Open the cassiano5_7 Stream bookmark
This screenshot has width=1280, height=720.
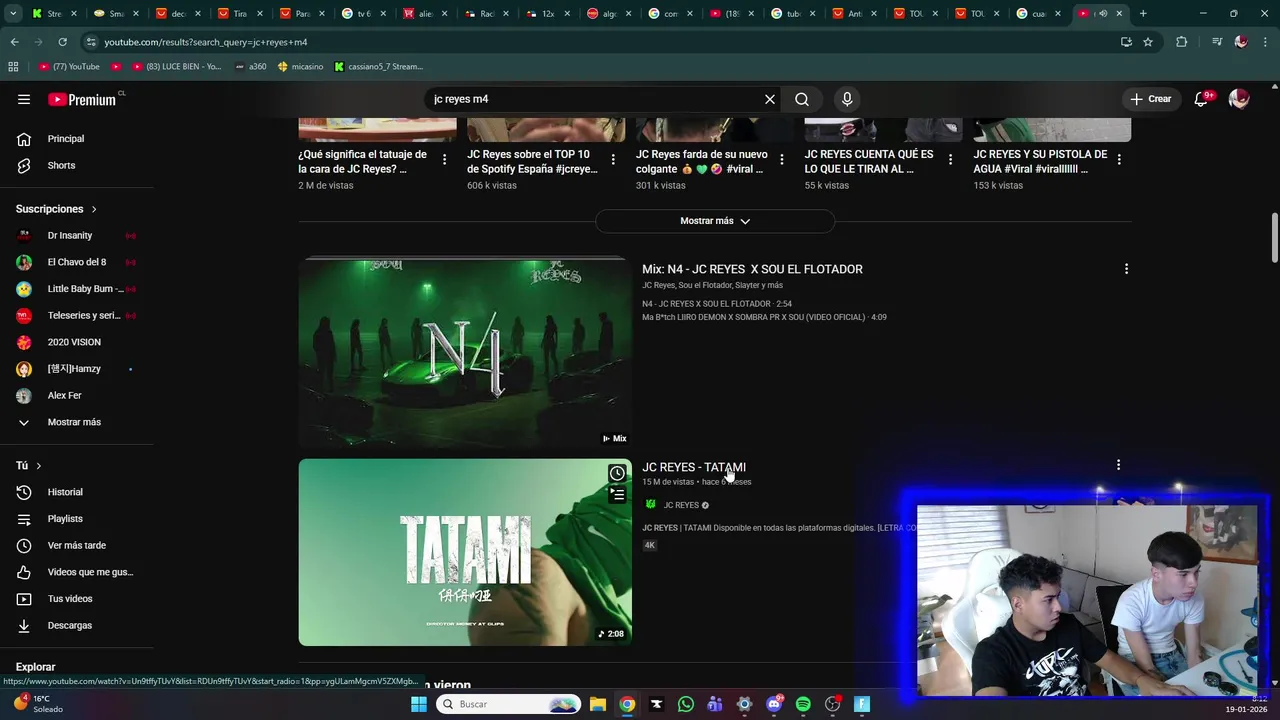tap(378, 67)
